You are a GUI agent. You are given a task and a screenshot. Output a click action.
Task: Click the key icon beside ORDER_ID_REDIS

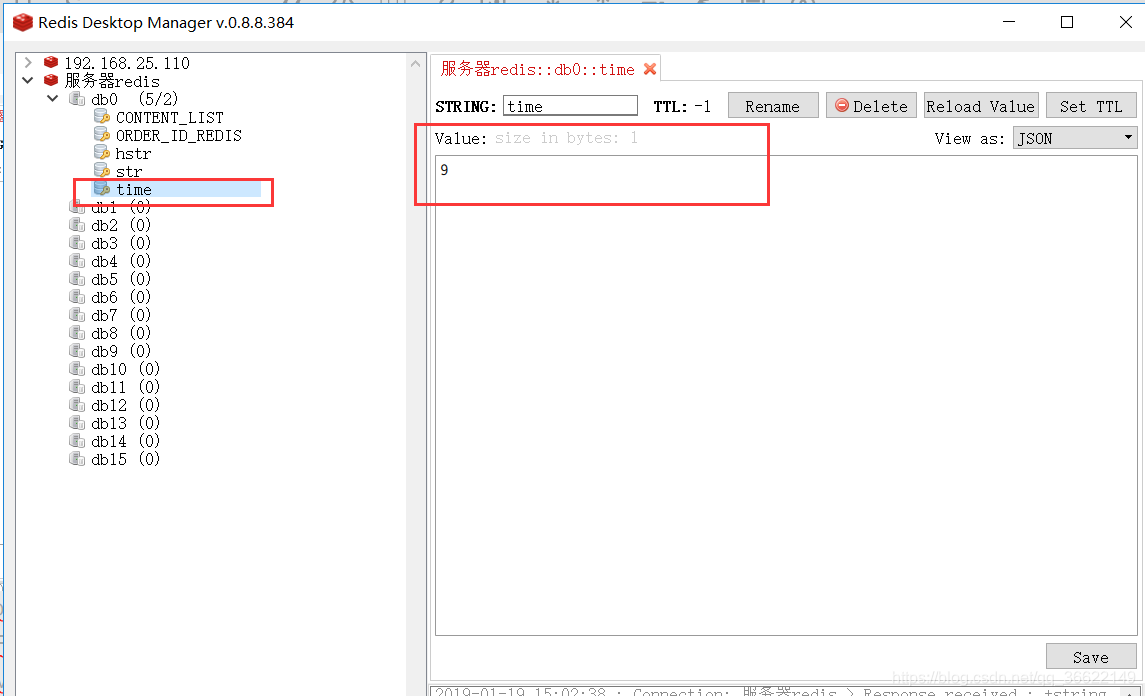click(102, 135)
